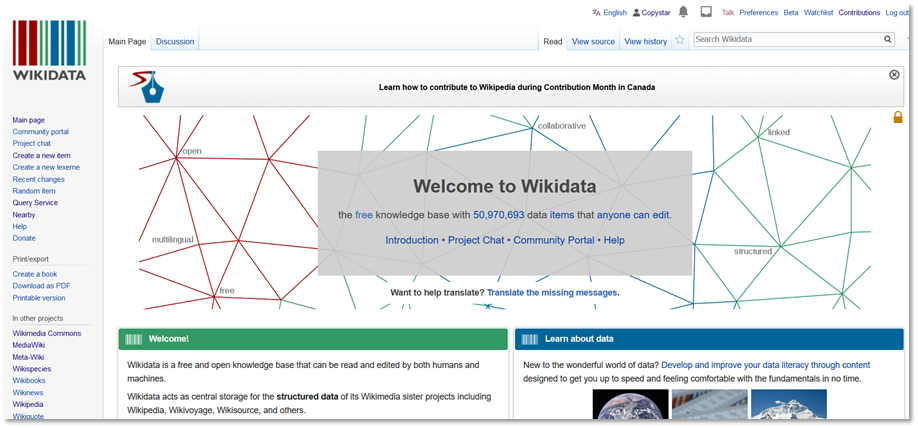Open the Watchlist link
The height and width of the screenshot is (428, 918).
pos(818,12)
